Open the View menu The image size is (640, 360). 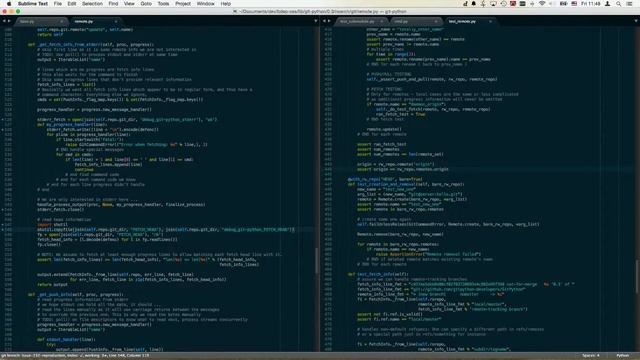(x=129, y=4)
